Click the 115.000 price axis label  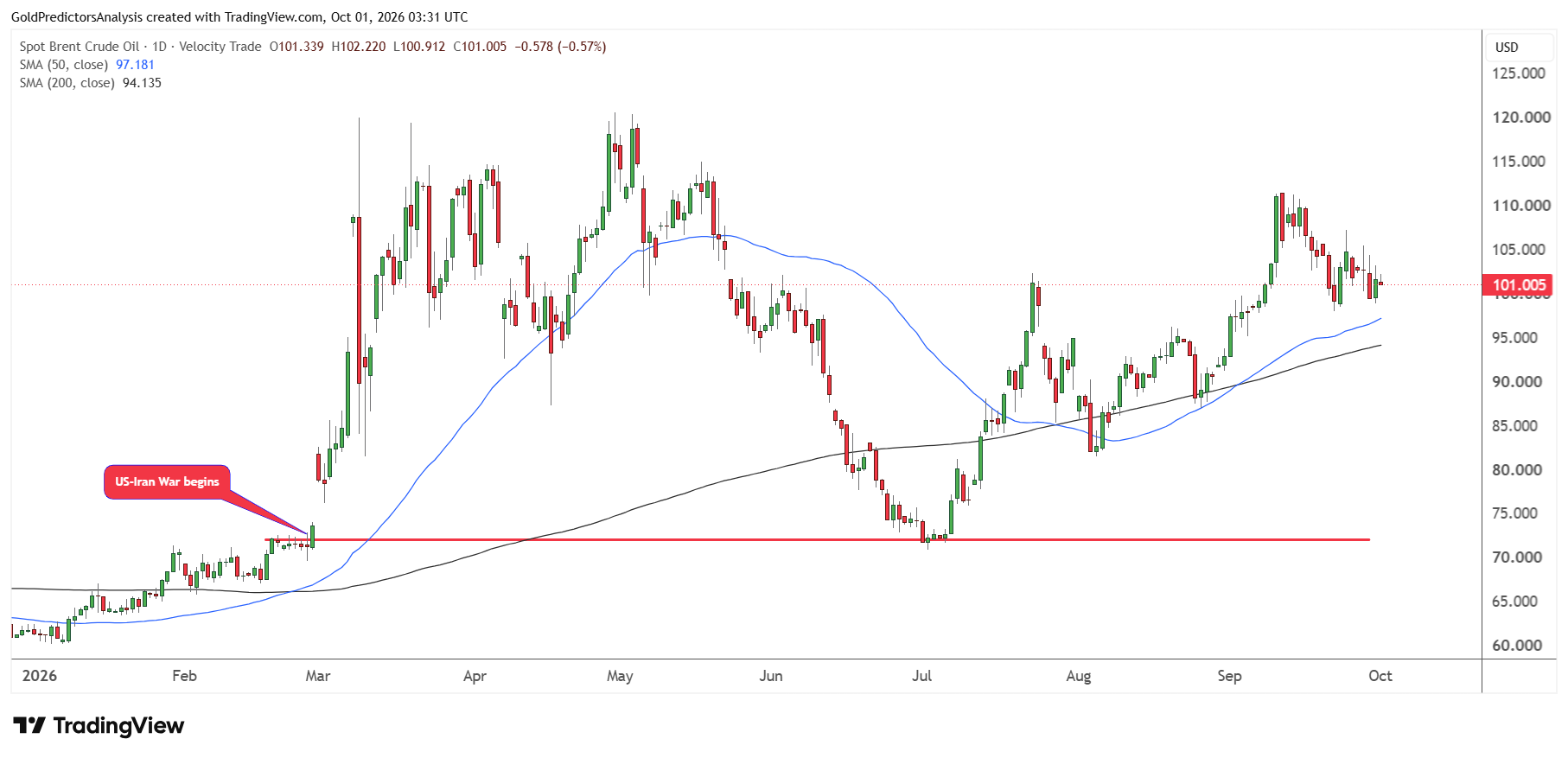(1519, 162)
